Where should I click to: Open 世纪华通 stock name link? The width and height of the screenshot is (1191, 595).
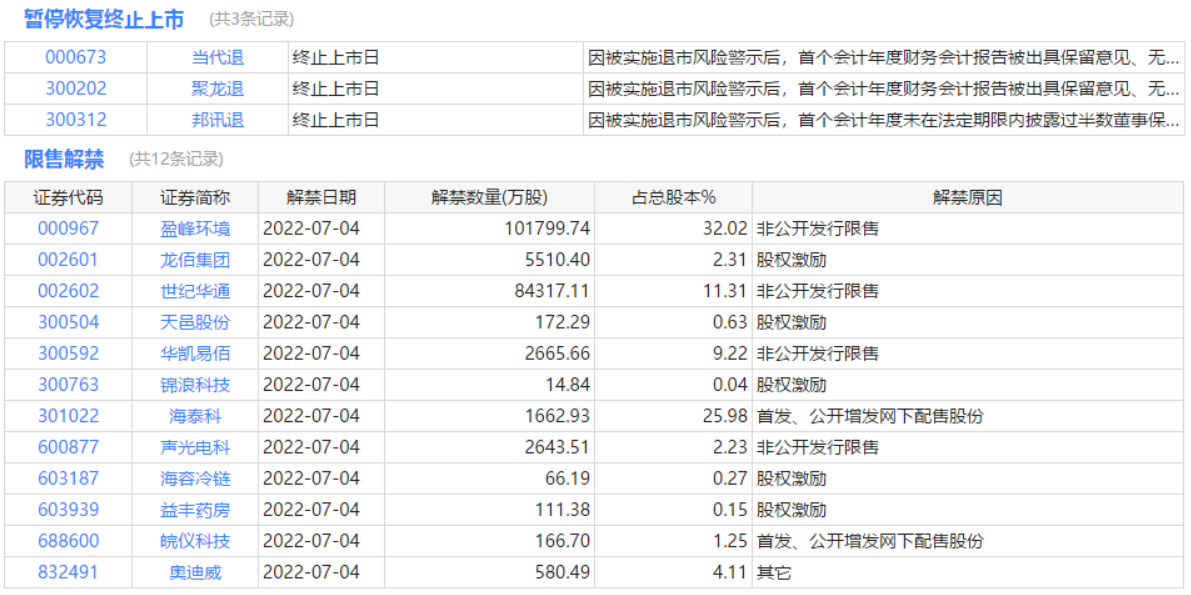pos(195,291)
